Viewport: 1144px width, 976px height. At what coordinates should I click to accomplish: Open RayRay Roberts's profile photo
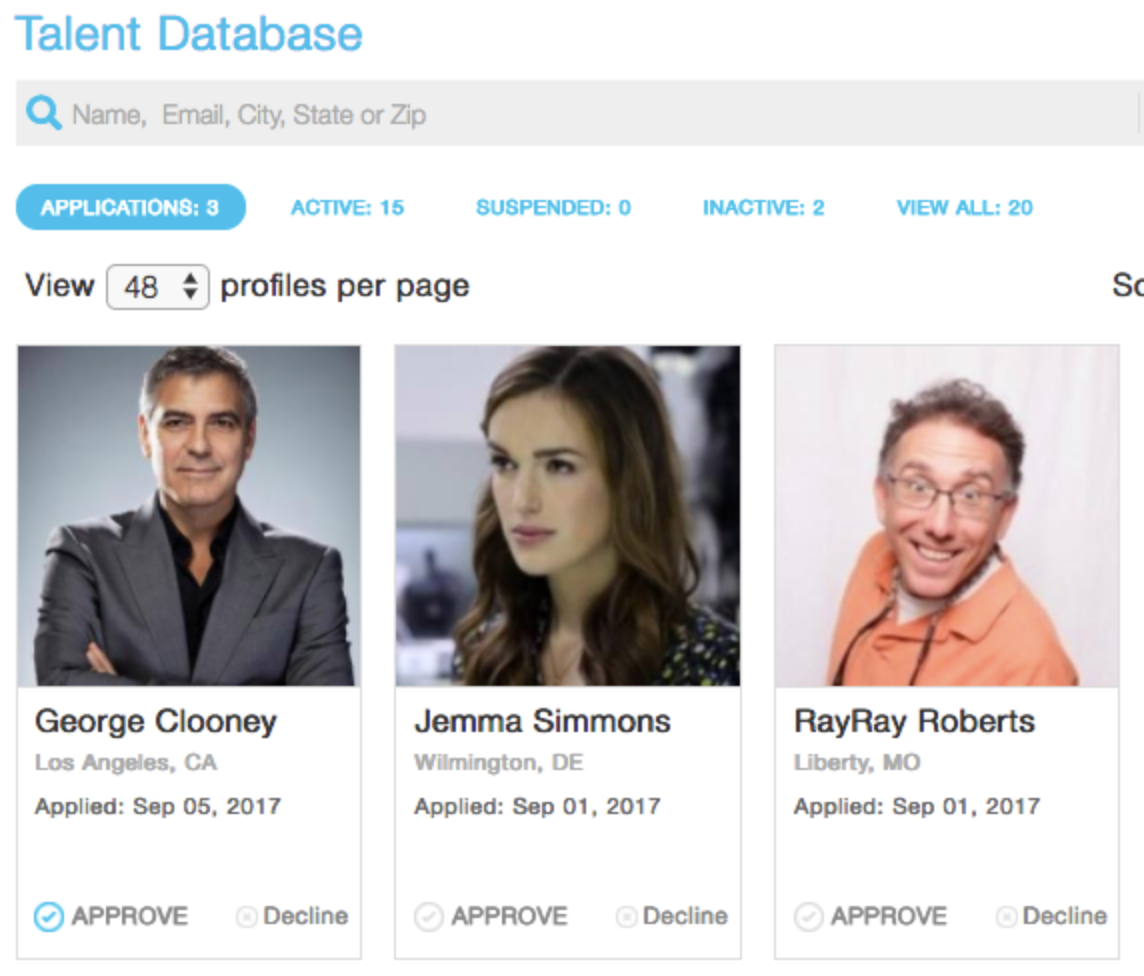(x=947, y=515)
